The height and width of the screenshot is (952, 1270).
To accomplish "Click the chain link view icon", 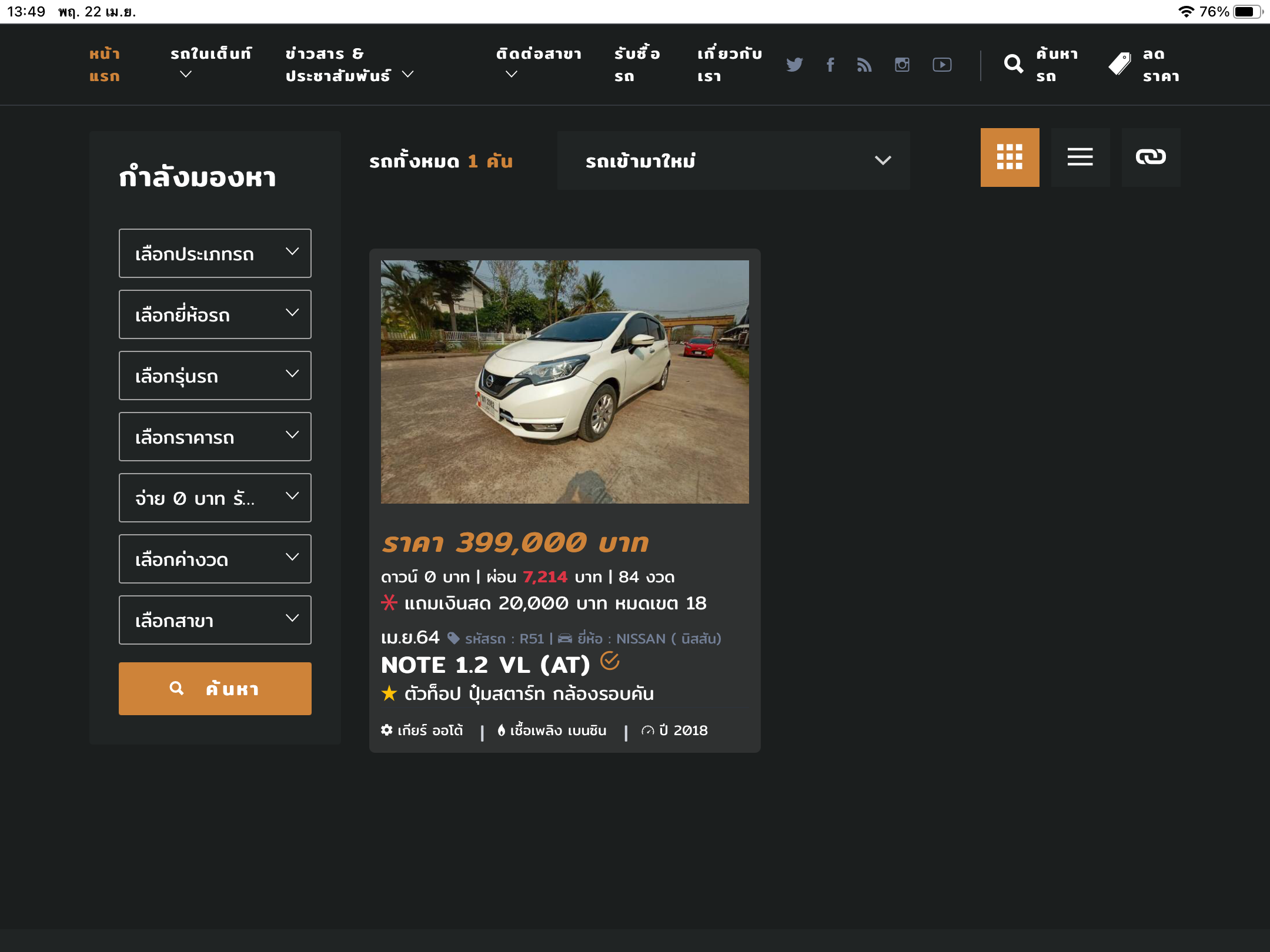I will 1151,157.
